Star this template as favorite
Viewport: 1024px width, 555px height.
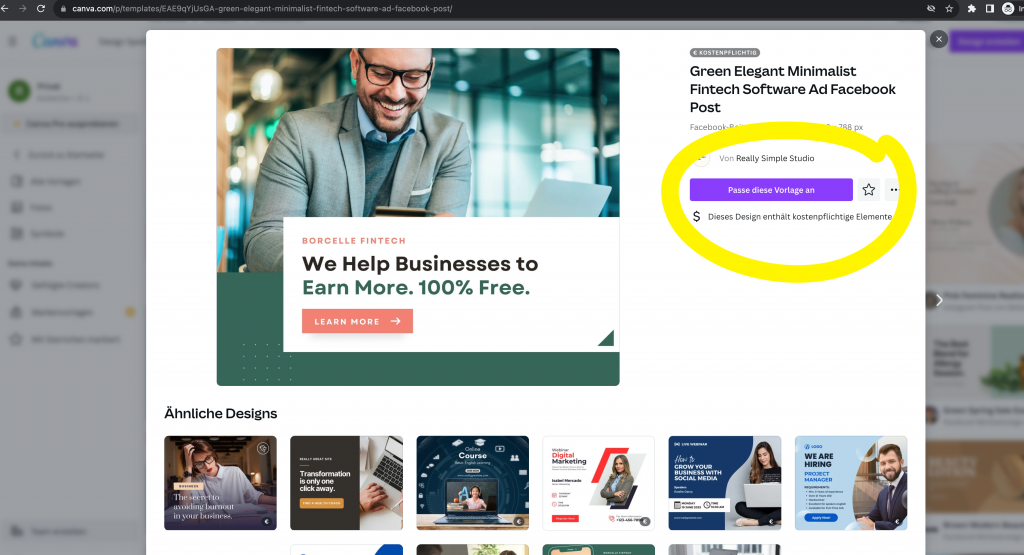(x=869, y=190)
